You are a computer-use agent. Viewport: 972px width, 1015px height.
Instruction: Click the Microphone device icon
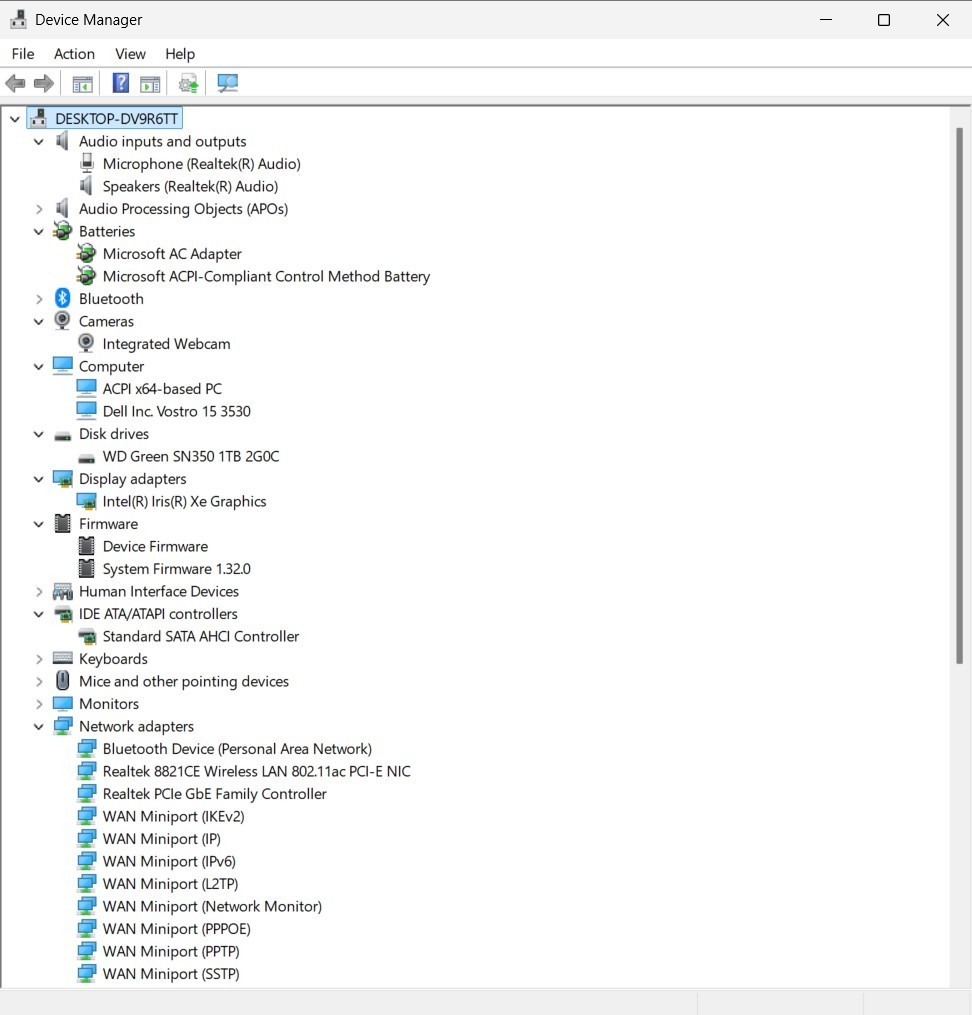tap(87, 163)
